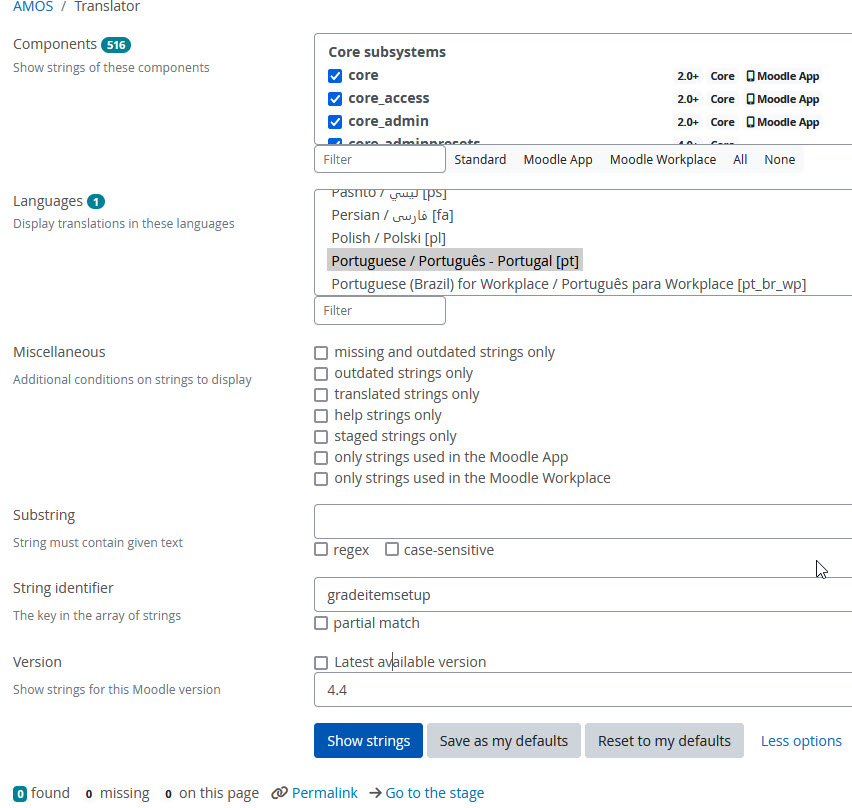The image size is (852, 808).
Task: Check only strings used in the Moodle Workplace
Action: click(321, 479)
